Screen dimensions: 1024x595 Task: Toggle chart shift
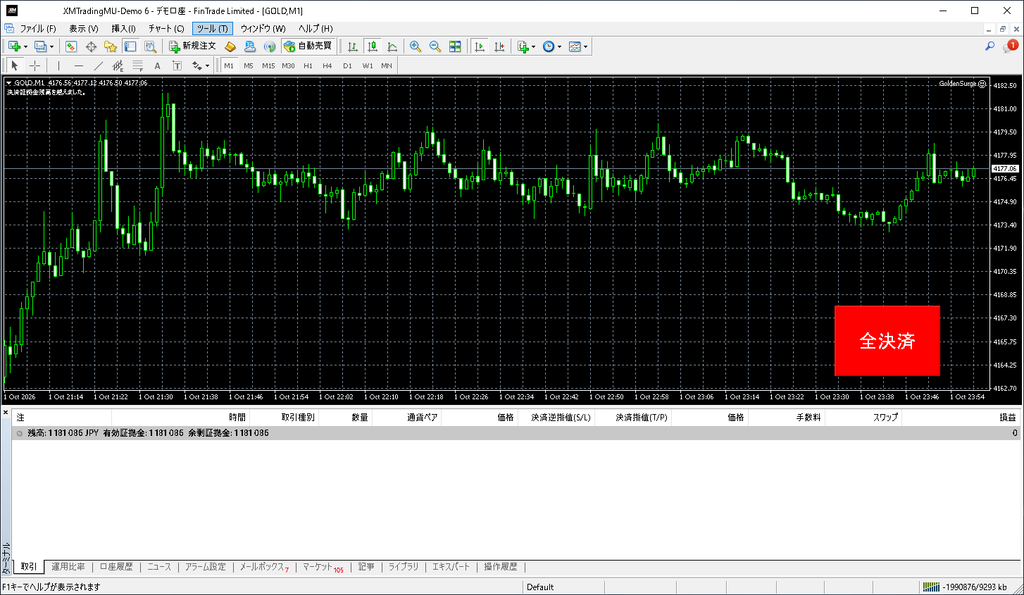[x=500, y=46]
